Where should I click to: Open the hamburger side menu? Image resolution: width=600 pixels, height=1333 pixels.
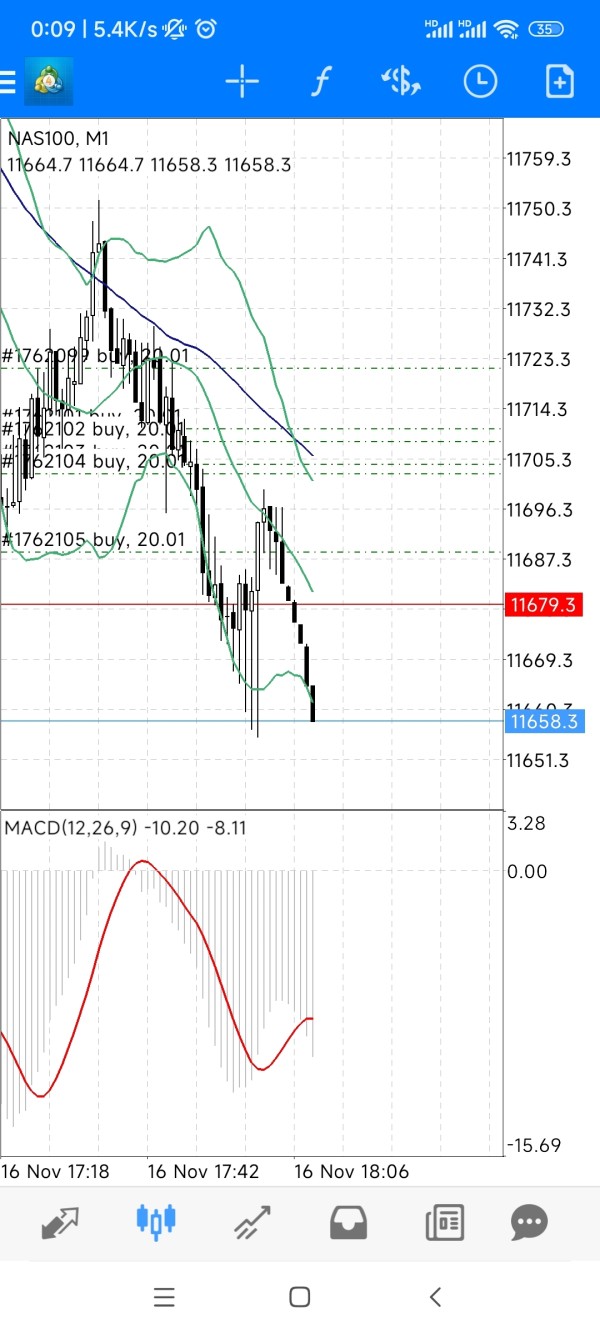click(7, 81)
